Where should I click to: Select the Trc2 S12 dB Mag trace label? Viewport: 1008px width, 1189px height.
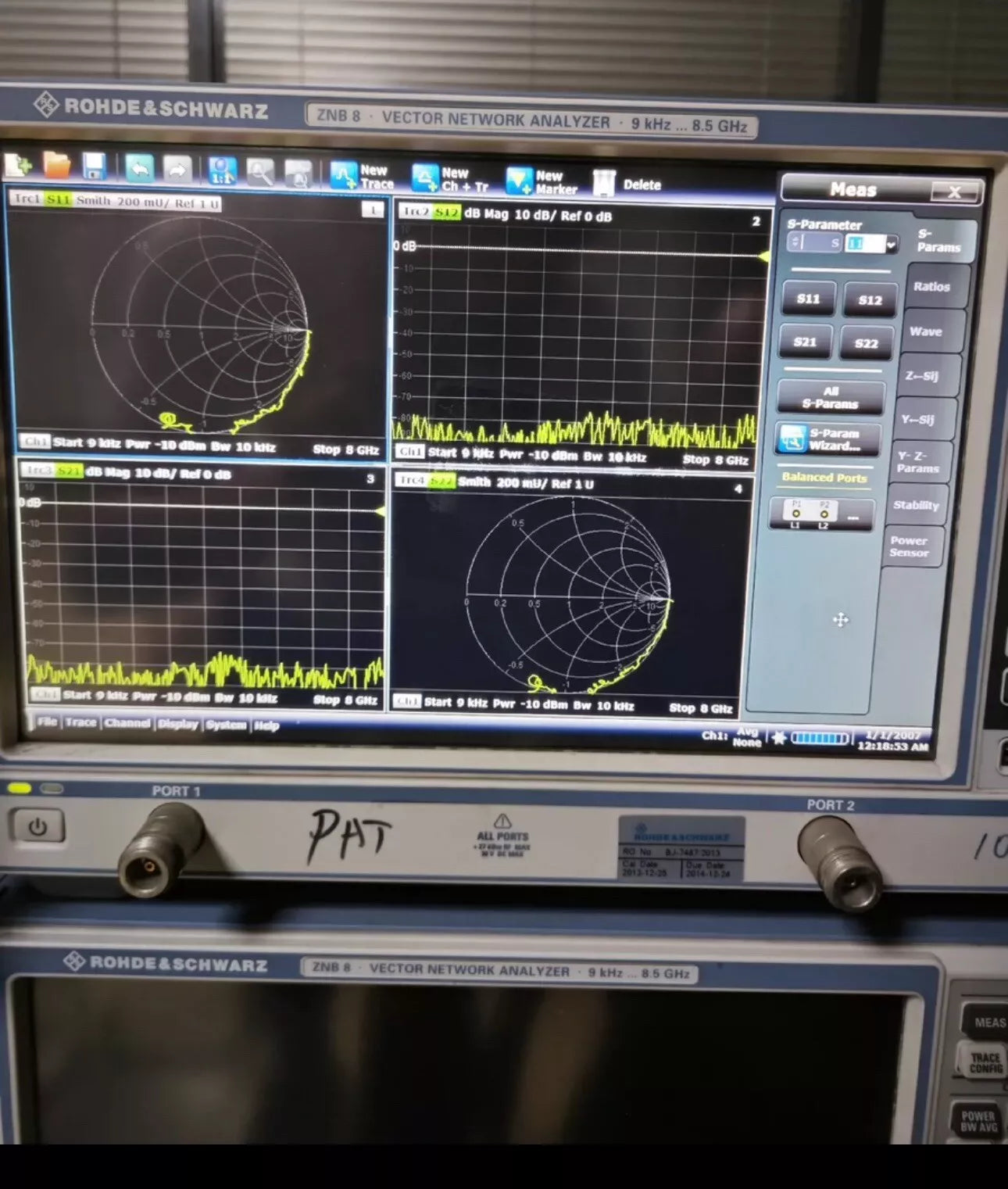(x=506, y=213)
